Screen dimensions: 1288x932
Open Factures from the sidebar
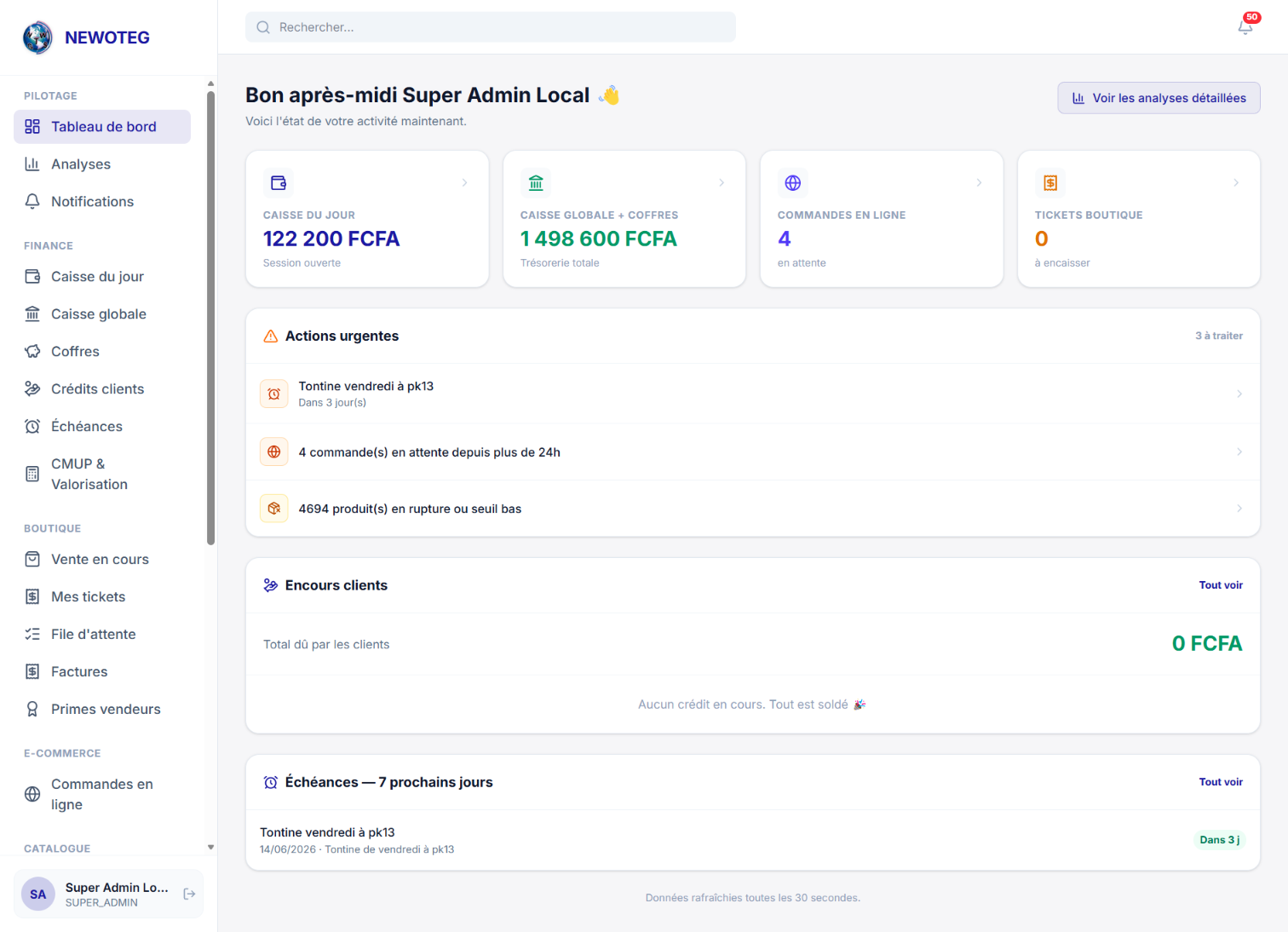102,672
